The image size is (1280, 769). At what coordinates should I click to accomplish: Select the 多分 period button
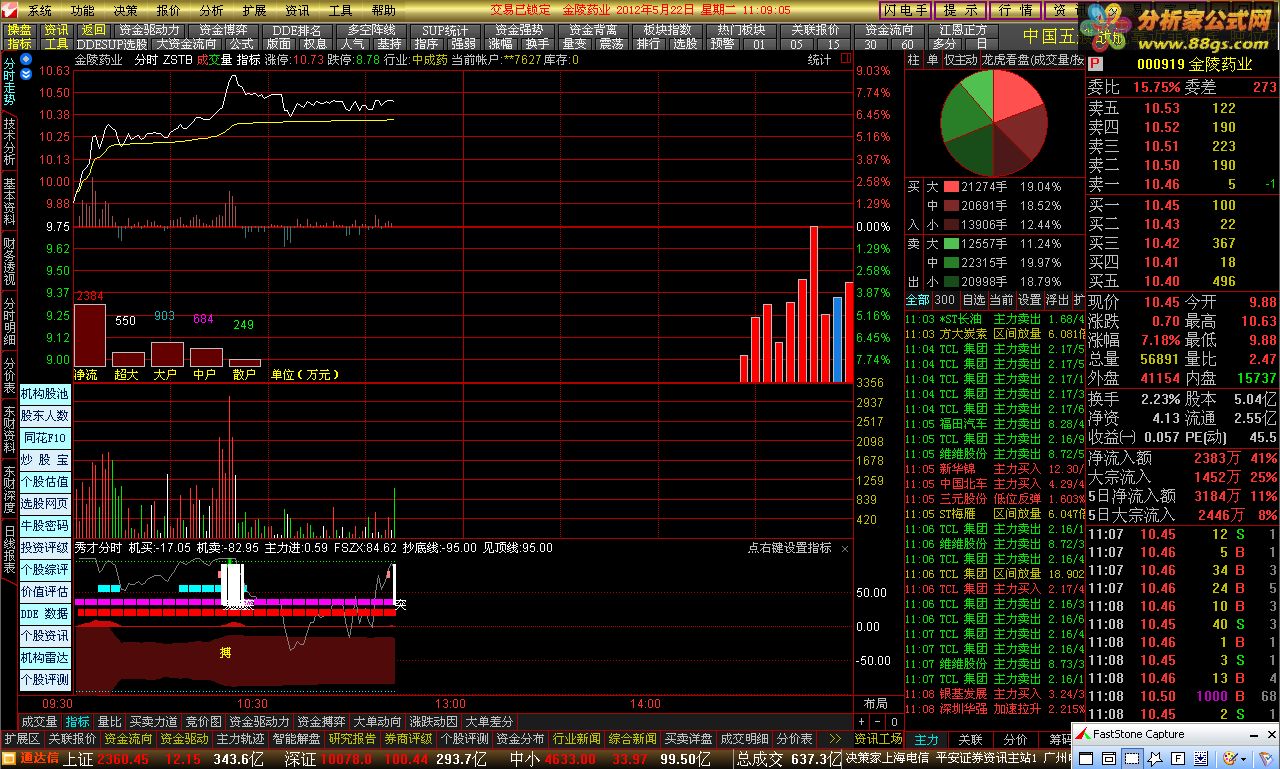[943, 44]
